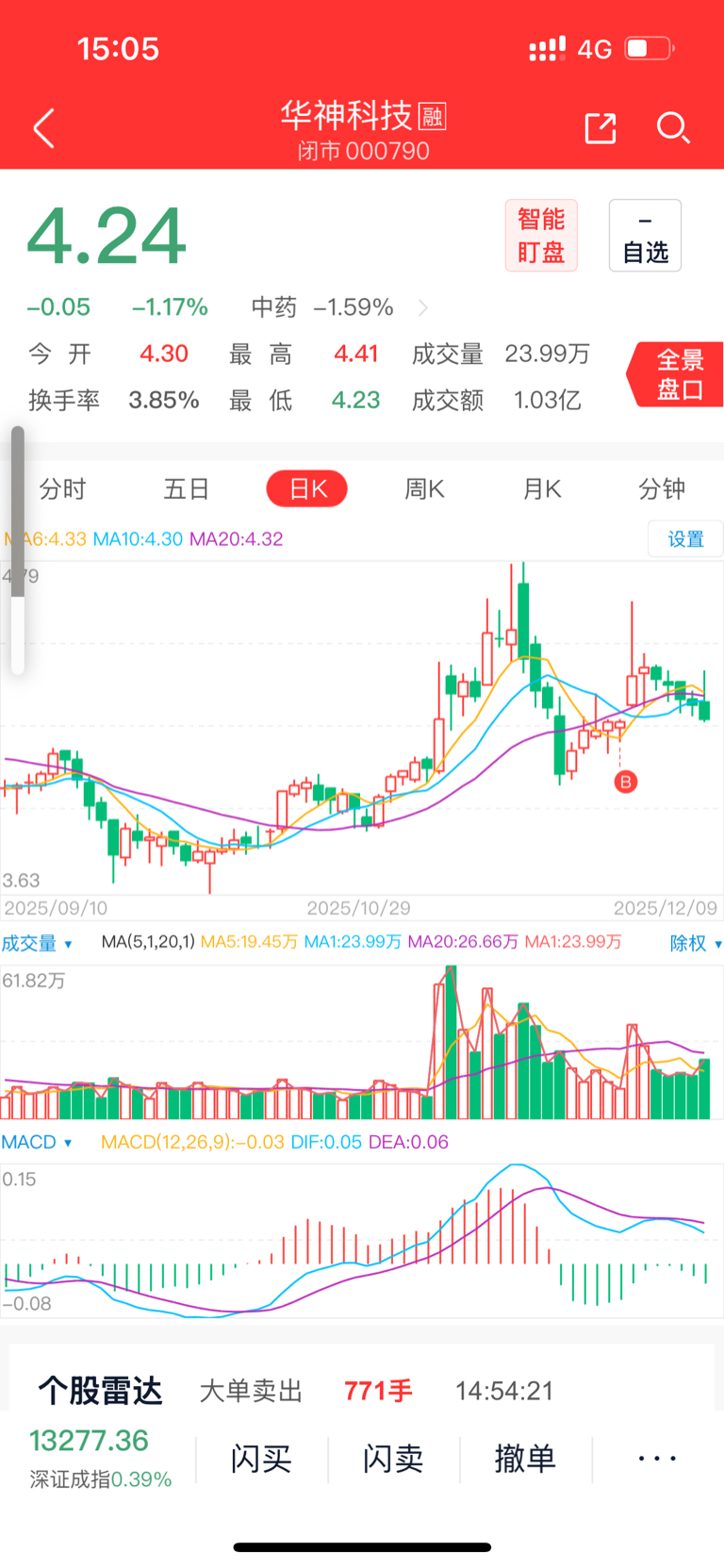Tap the 换手率 3.85% value

click(x=164, y=400)
